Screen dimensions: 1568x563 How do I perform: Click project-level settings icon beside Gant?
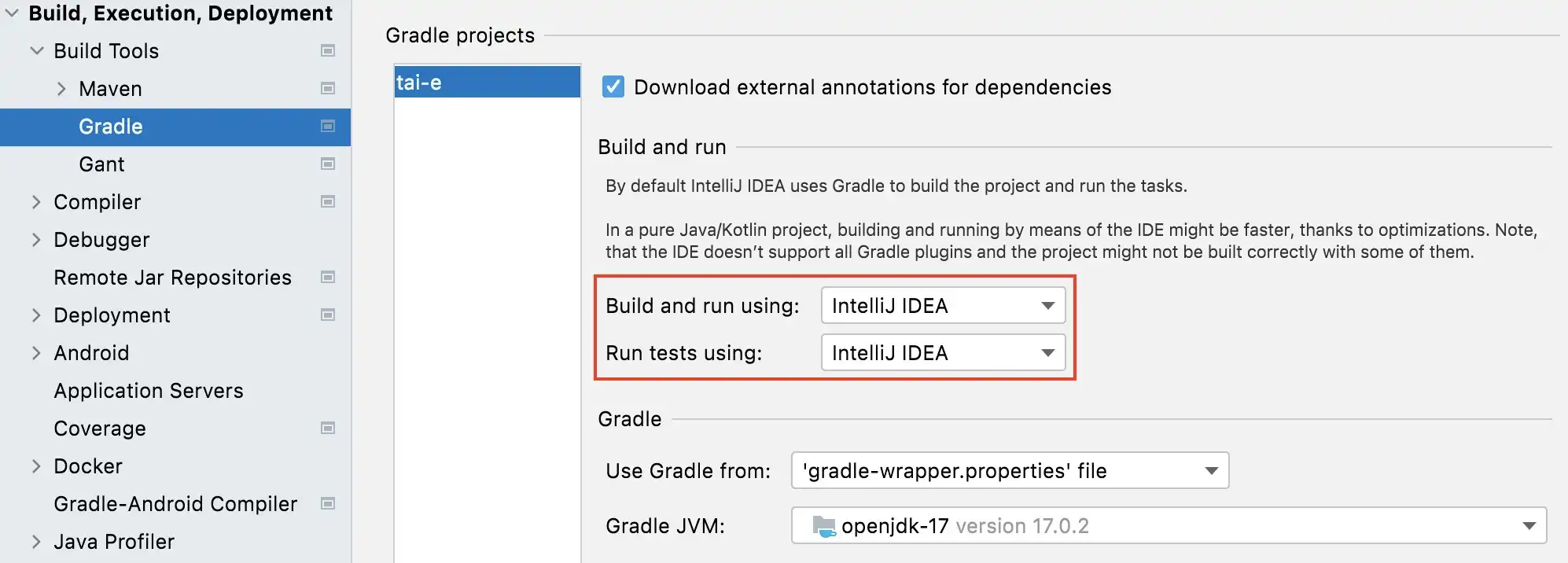(328, 164)
